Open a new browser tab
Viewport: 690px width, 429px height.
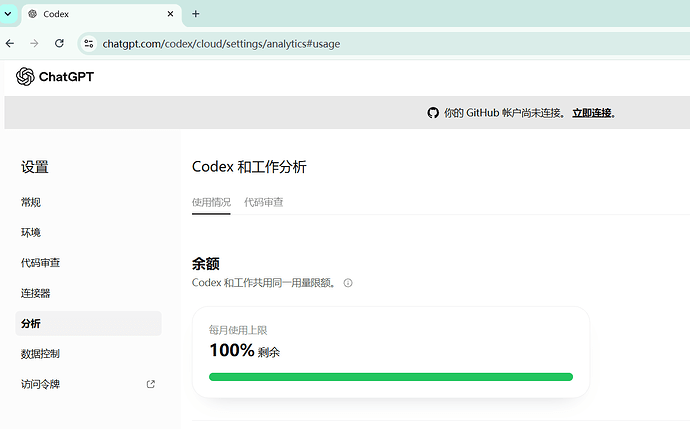196,14
